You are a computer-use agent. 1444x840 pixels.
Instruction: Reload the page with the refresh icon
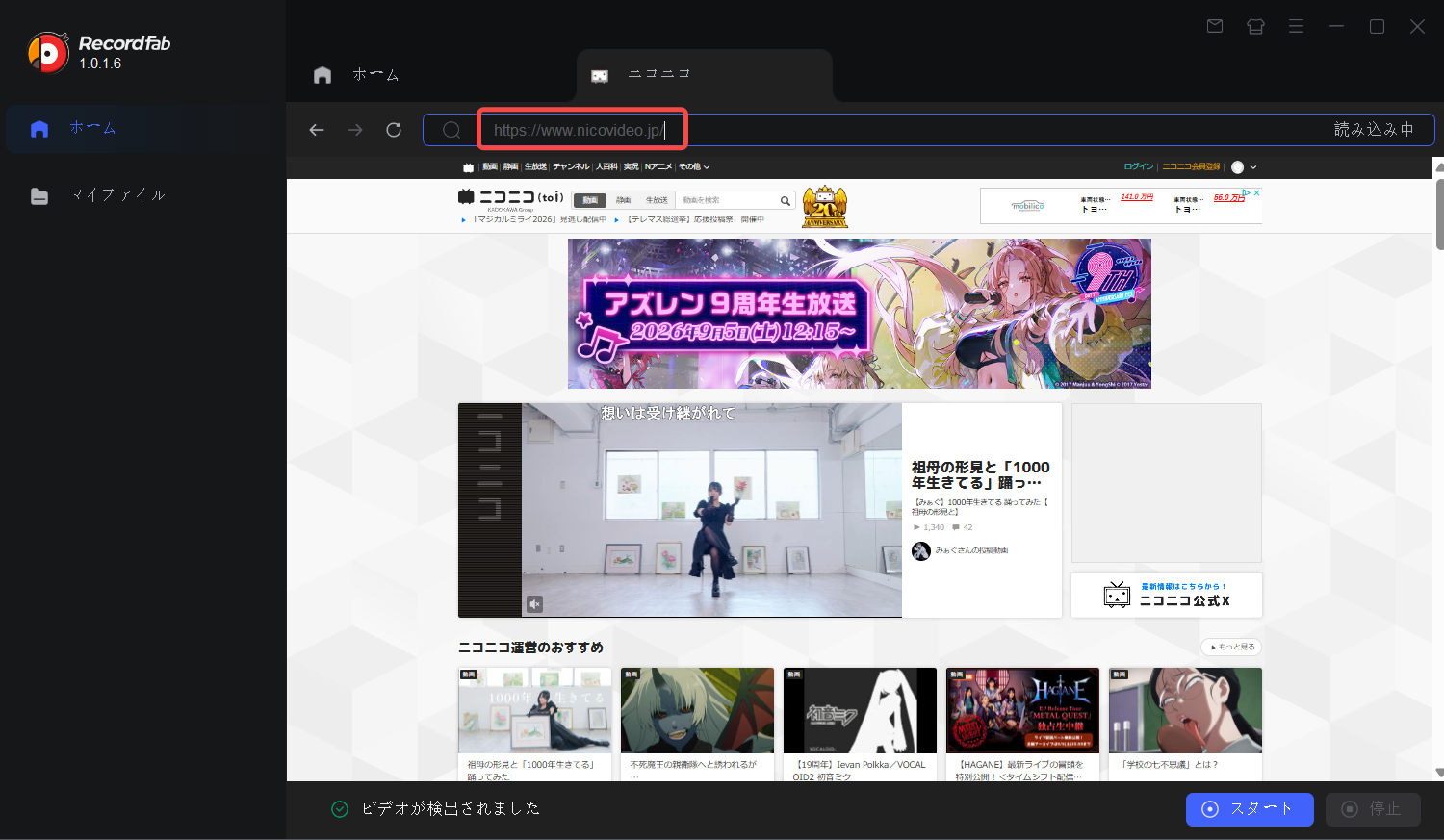pyautogui.click(x=394, y=130)
